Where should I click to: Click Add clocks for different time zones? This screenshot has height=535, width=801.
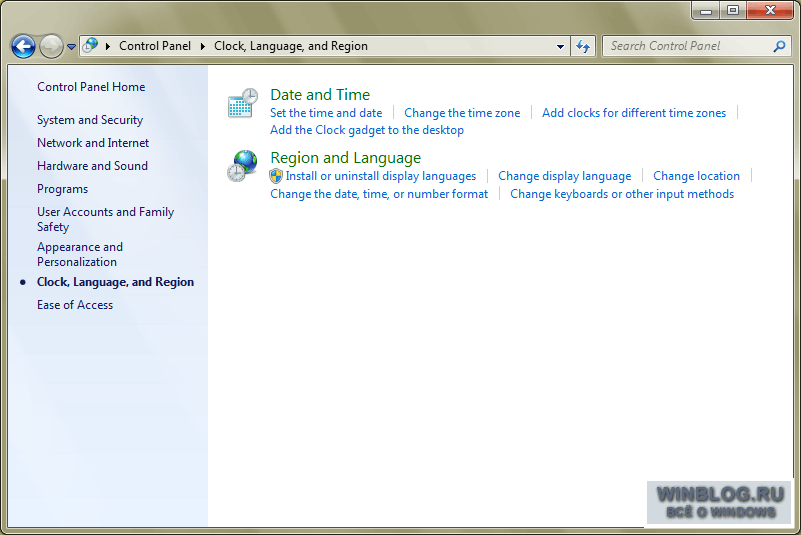[633, 113]
